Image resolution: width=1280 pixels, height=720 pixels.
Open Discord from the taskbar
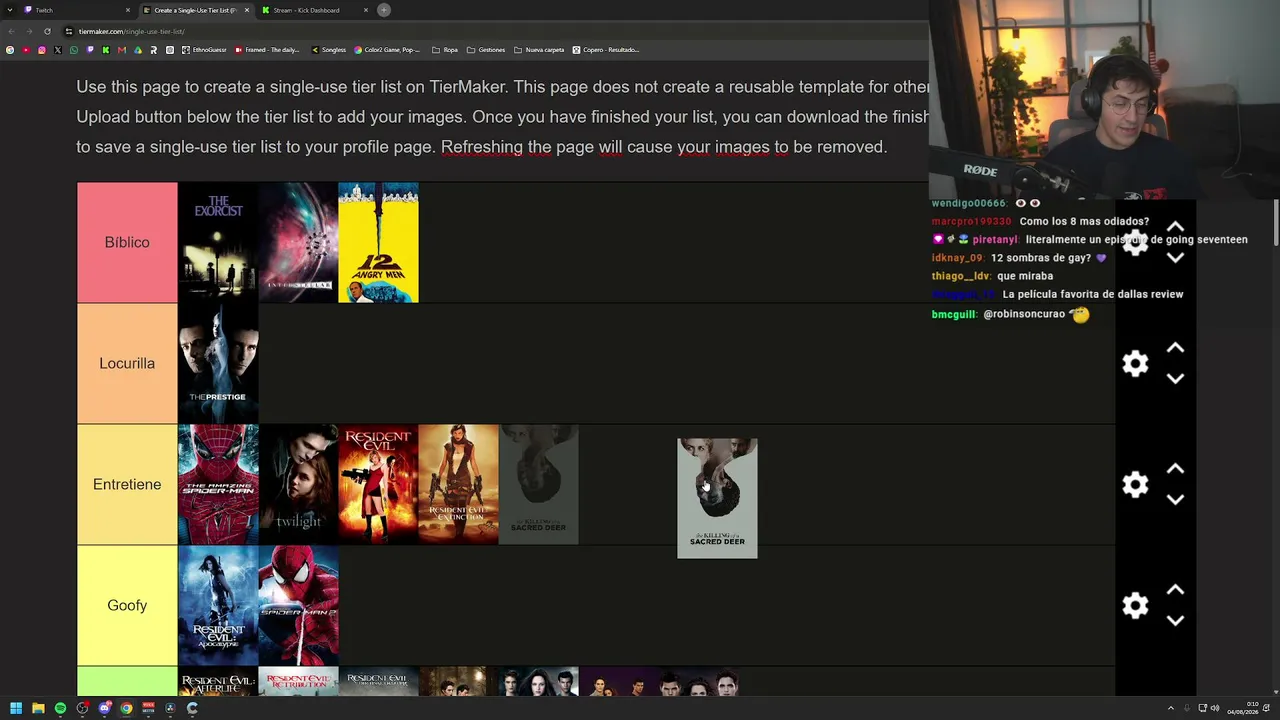[x=104, y=708]
